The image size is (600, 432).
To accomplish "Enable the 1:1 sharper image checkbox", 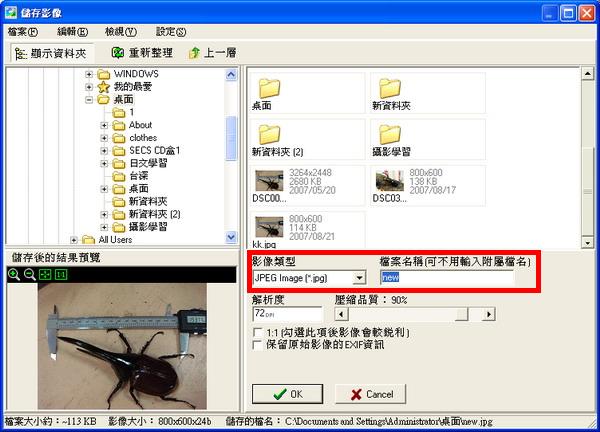I will (x=259, y=331).
